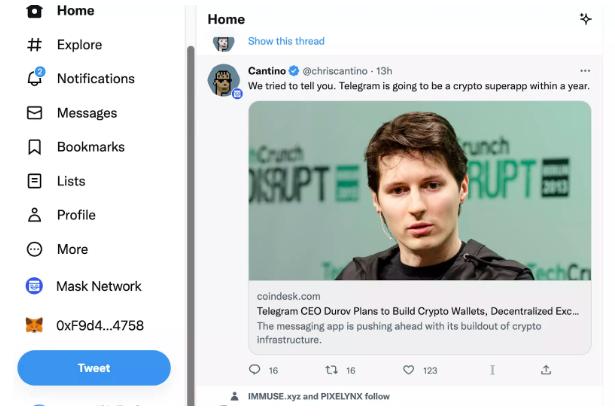Click the reply comment icon on Cantino's tweet
The width and height of the screenshot is (615, 416).
tap(255, 370)
